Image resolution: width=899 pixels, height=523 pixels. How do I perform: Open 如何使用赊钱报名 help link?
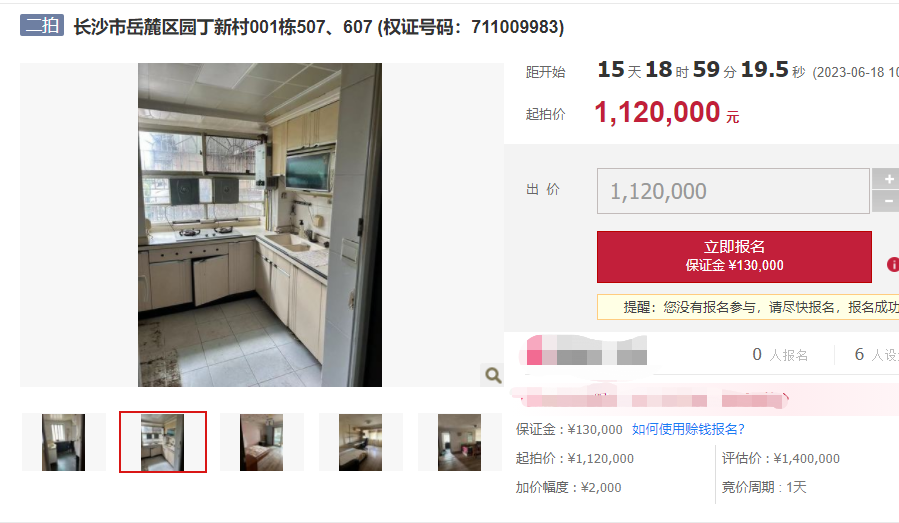click(688, 429)
